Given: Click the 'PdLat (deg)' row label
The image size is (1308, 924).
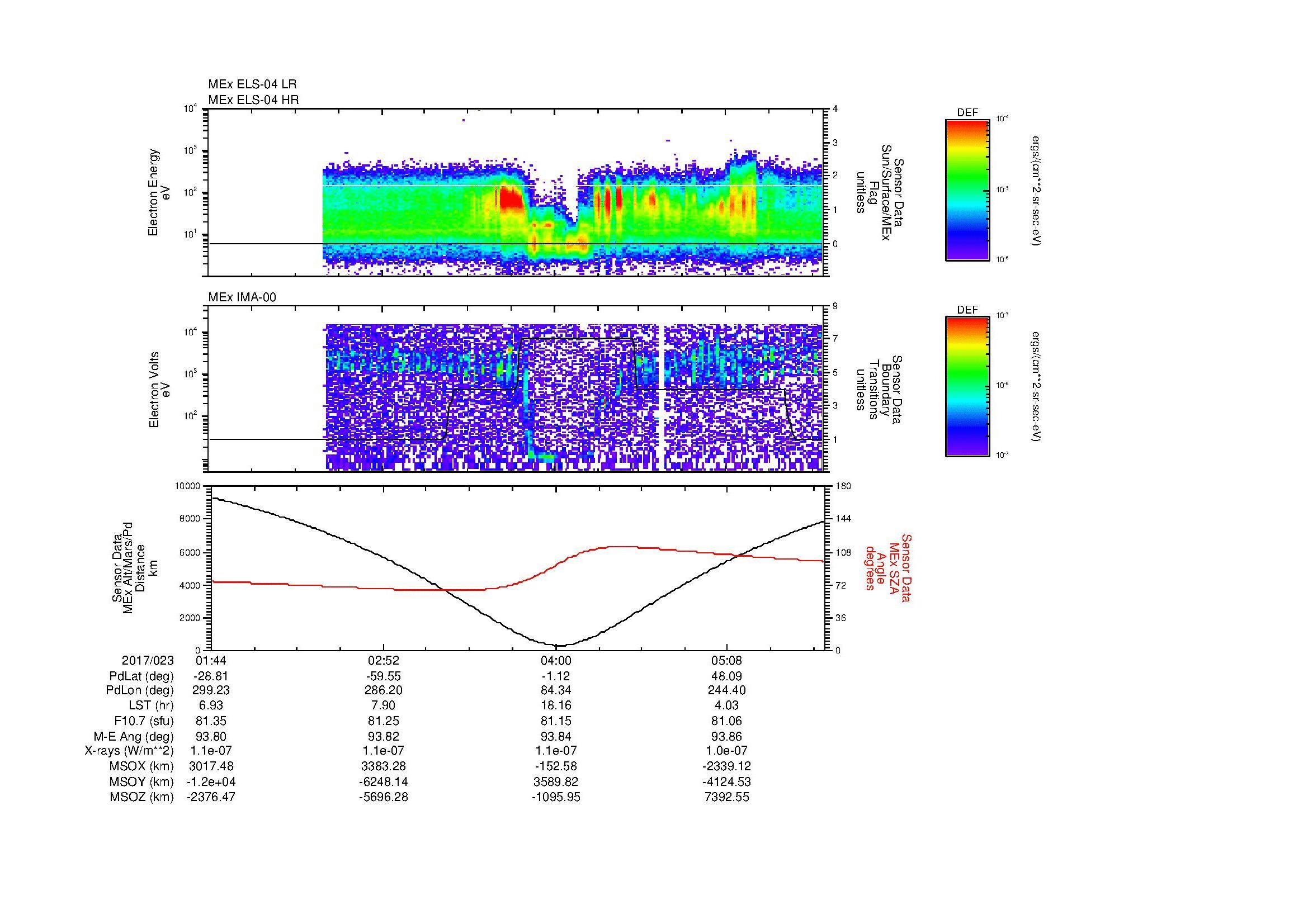Looking at the screenshot, I should pyautogui.click(x=141, y=676).
